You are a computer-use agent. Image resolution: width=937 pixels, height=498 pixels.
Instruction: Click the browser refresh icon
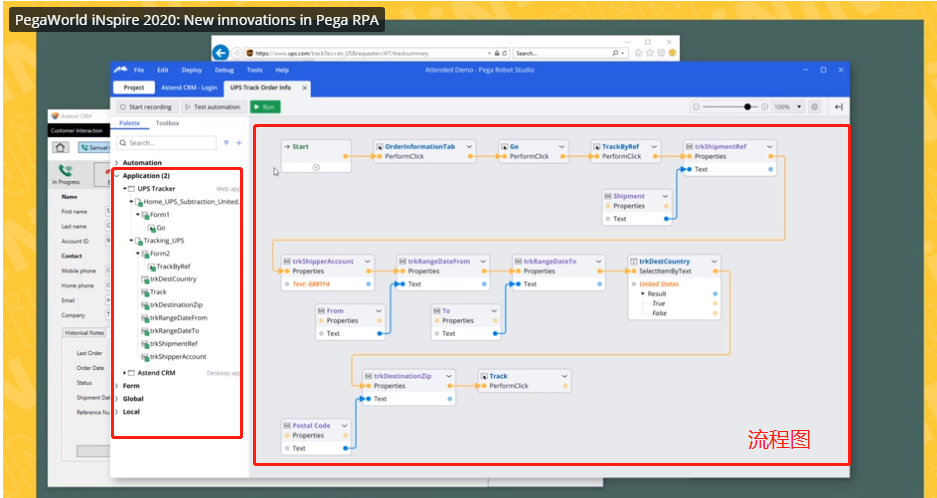pyautogui.click(x=506, y=53)
